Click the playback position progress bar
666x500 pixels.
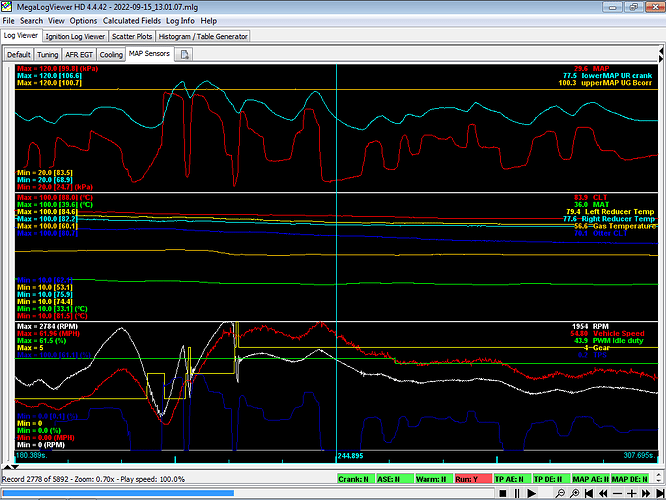point(248,493)
